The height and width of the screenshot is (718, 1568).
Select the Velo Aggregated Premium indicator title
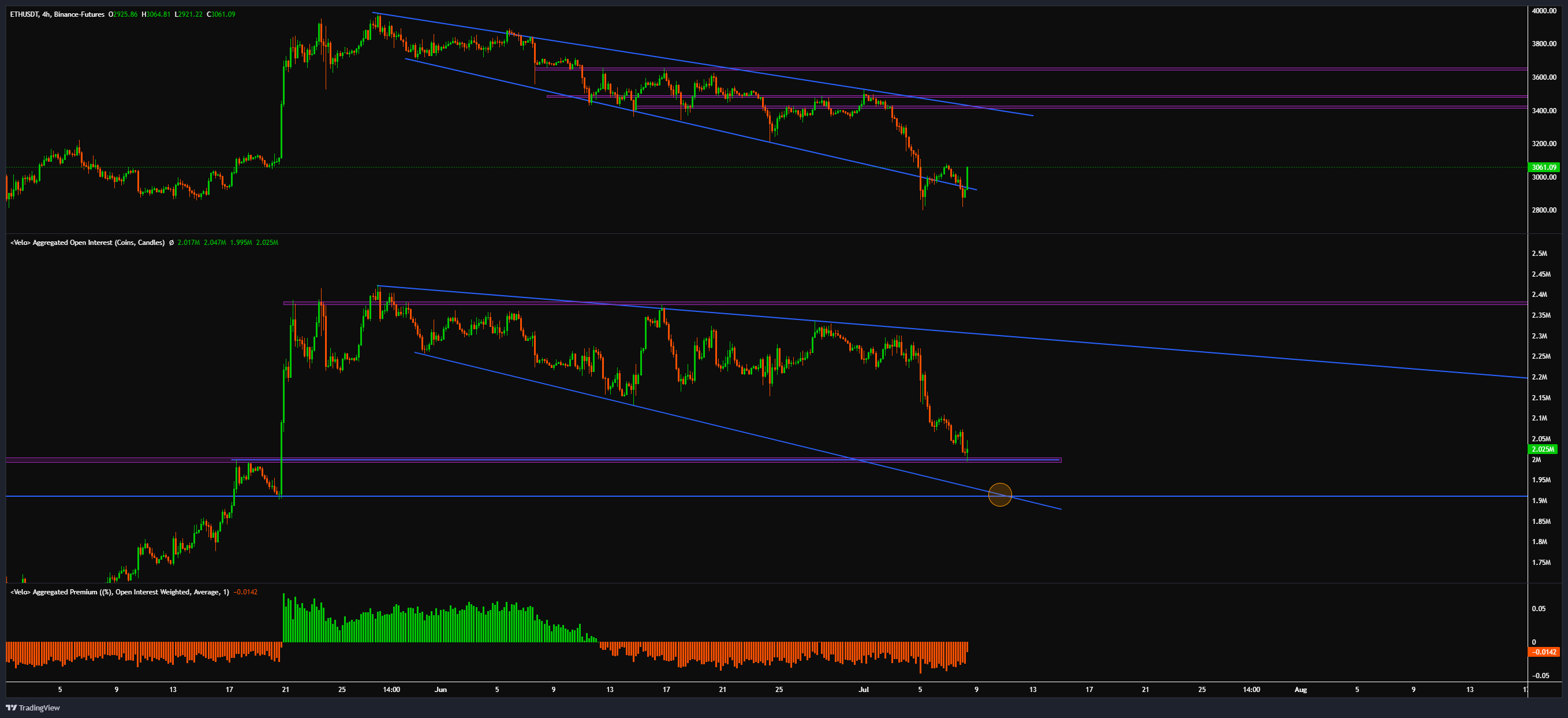(x=120, y=592)
